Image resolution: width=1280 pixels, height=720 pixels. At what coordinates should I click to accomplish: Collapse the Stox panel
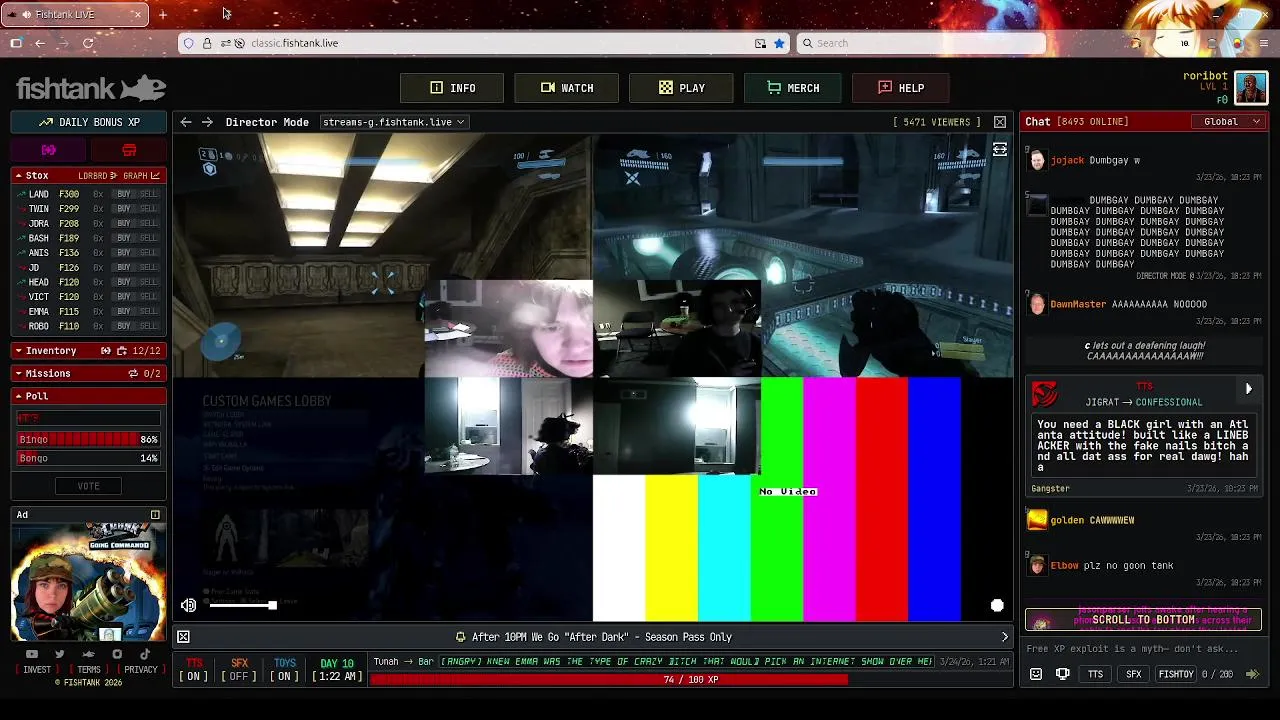[x=18, y=175]
